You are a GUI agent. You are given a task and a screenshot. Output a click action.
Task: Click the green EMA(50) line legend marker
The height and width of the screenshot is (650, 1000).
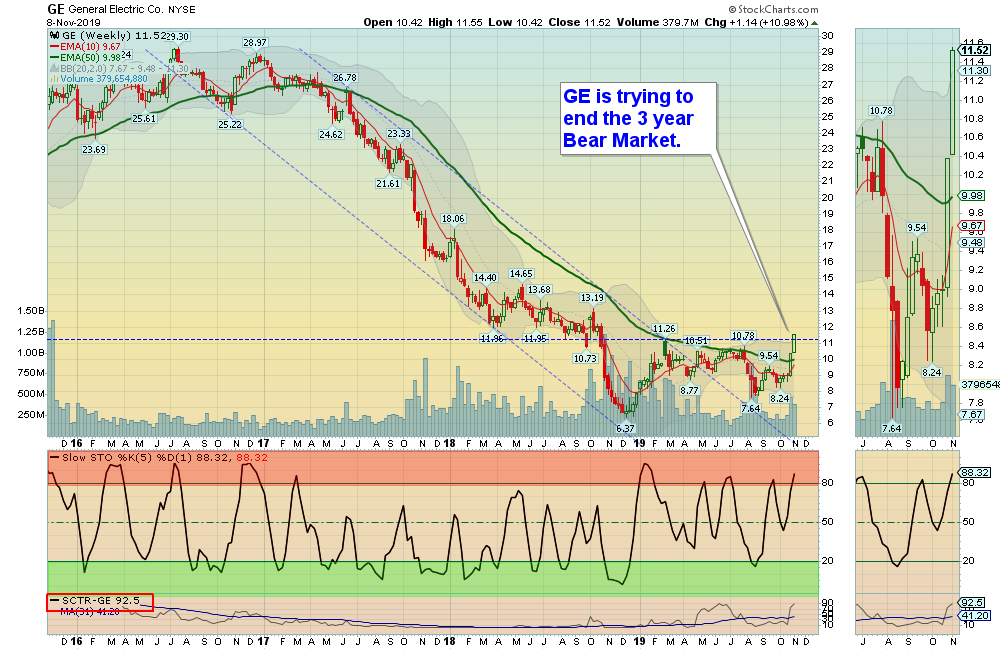[55, 56]
